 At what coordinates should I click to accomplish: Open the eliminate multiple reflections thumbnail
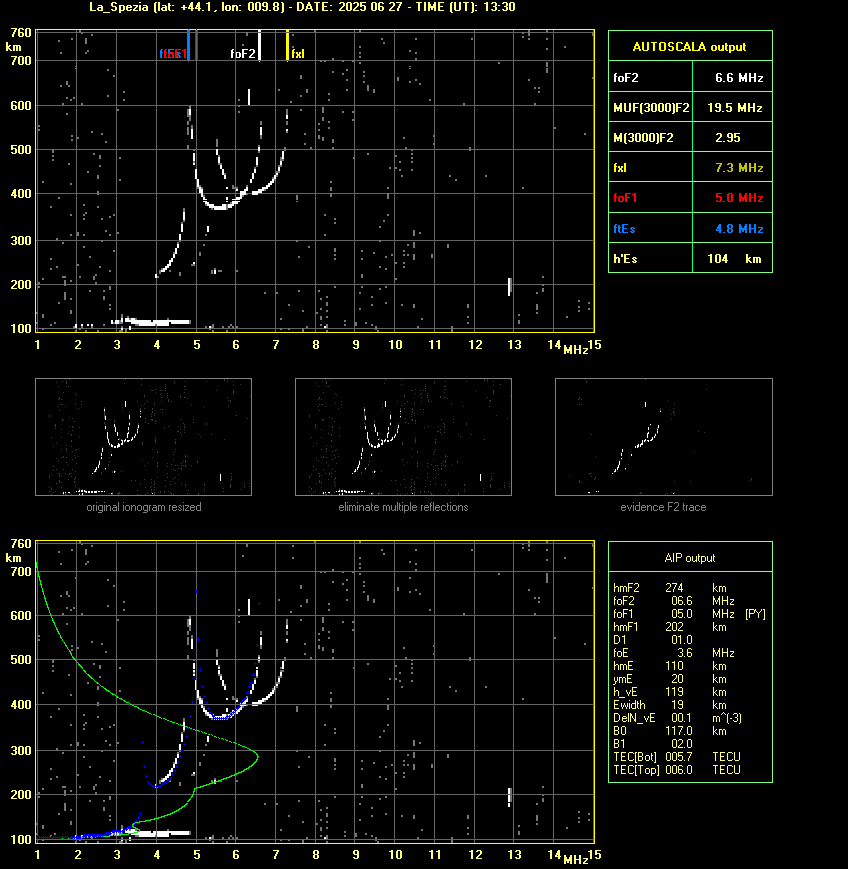[x=403, y=437]
